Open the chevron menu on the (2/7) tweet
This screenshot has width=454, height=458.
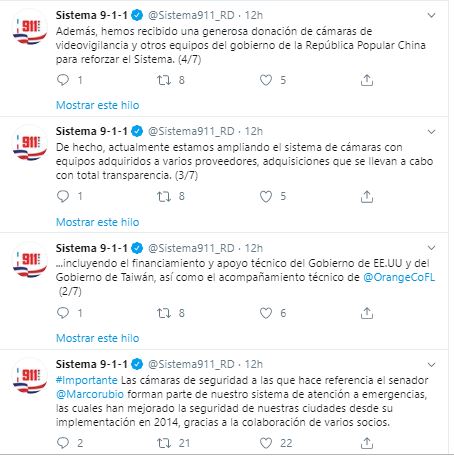click(431, 248)
